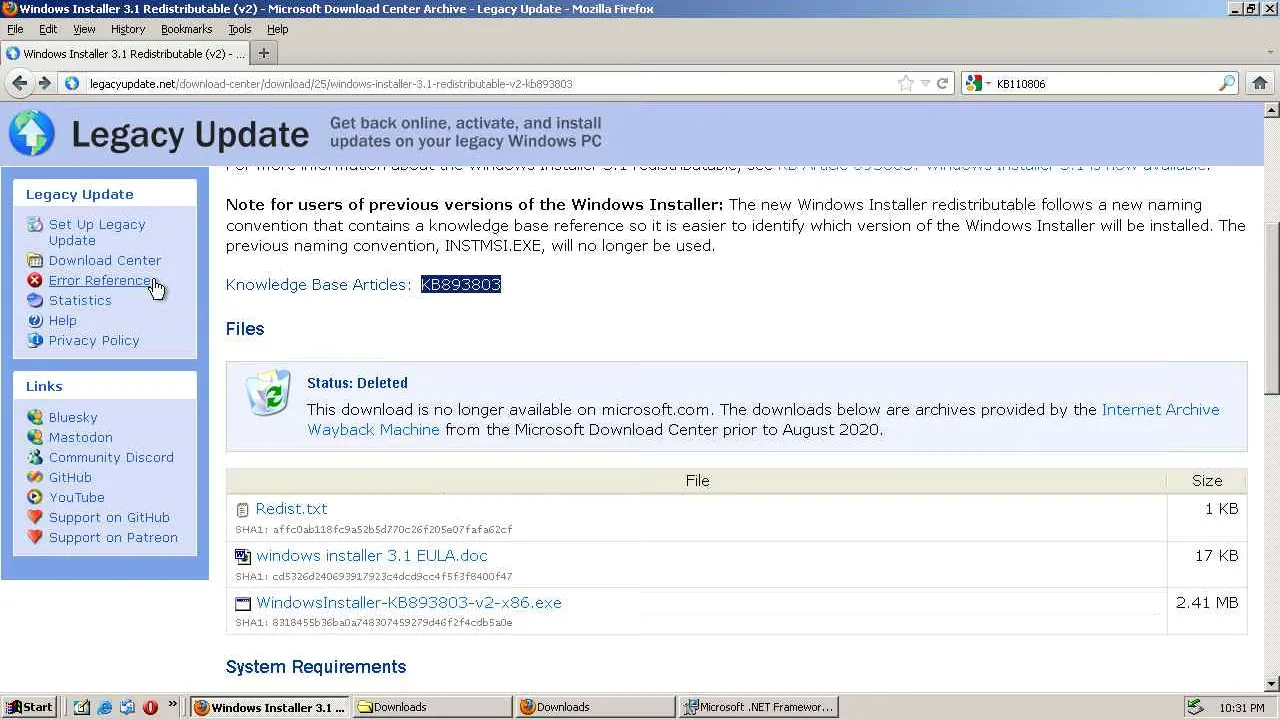Click the Community Discord icon
This screenshot has height=720, width=1280.
(35, 457)
